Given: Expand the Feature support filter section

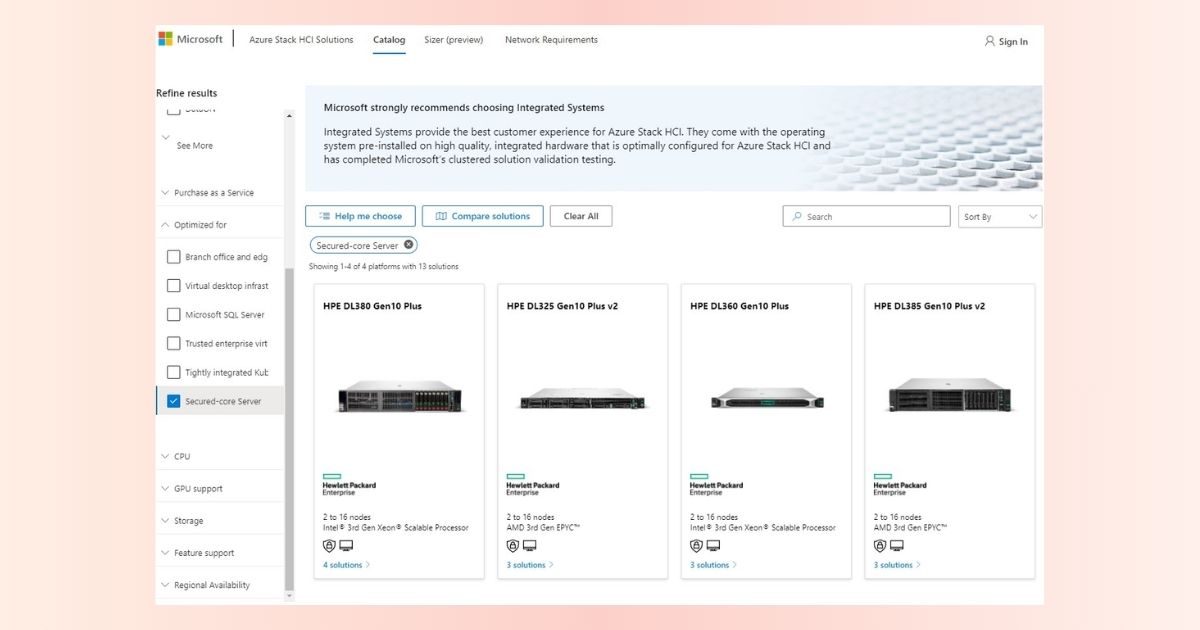Looking at the screenshot, I should 220,553.
